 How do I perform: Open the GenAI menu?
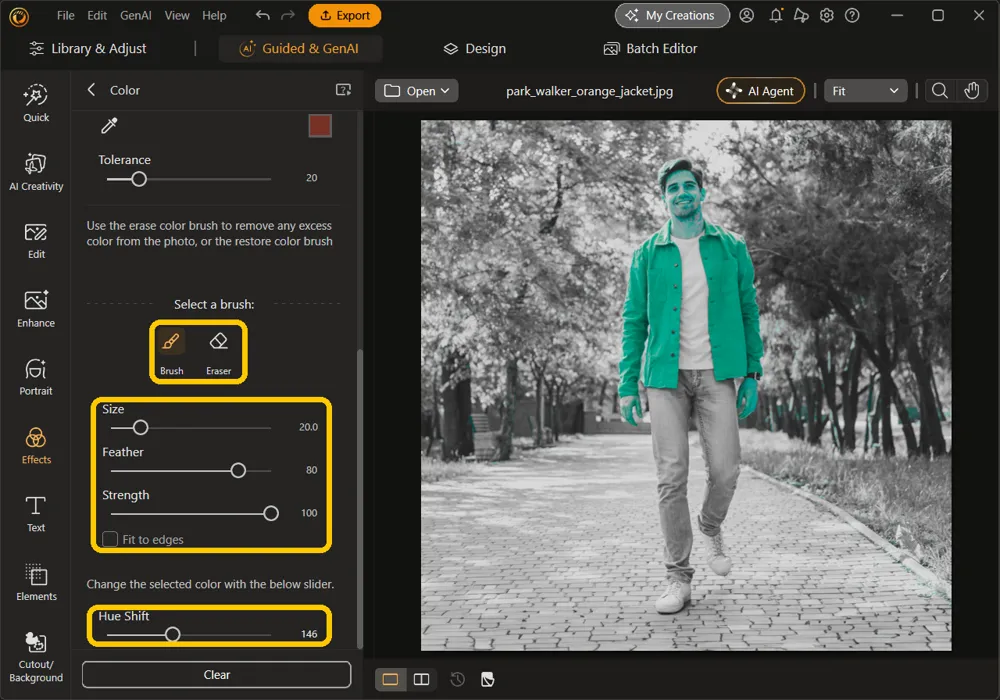[x=136, y=15]
